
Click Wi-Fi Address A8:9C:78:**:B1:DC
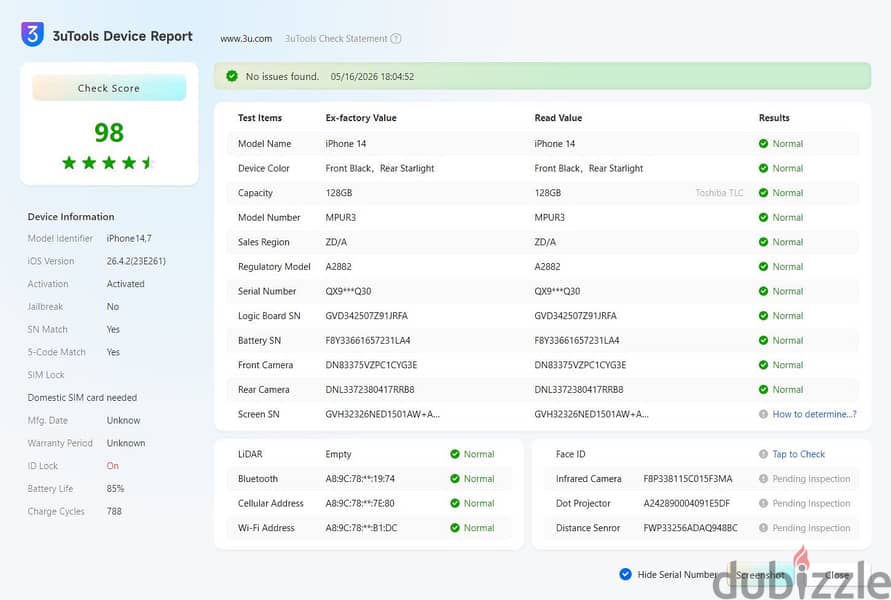pyautogui.click(x=361, y=528)
